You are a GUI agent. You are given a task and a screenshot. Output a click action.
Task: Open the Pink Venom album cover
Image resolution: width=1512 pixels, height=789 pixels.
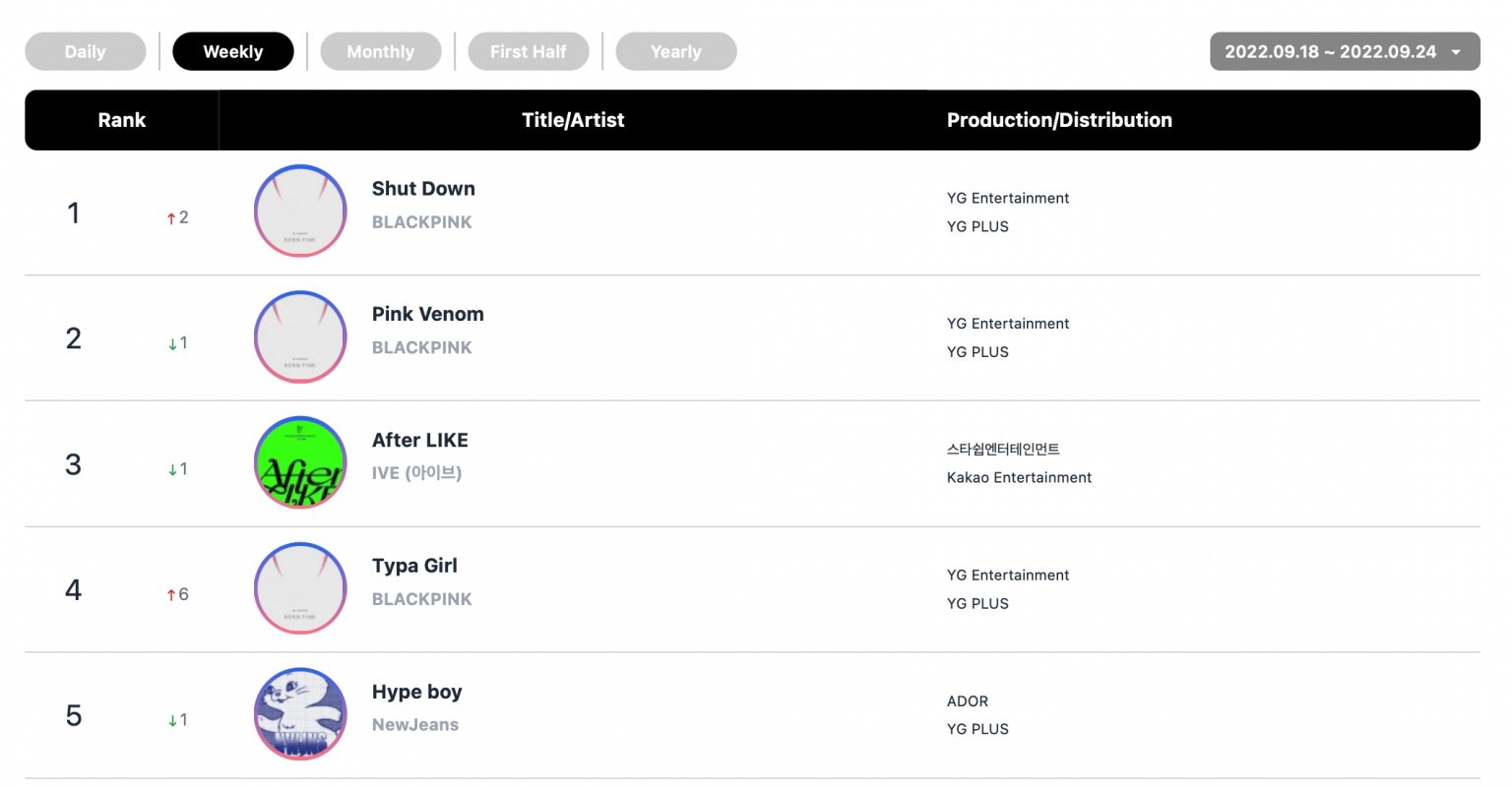click(x=300, y=337)
